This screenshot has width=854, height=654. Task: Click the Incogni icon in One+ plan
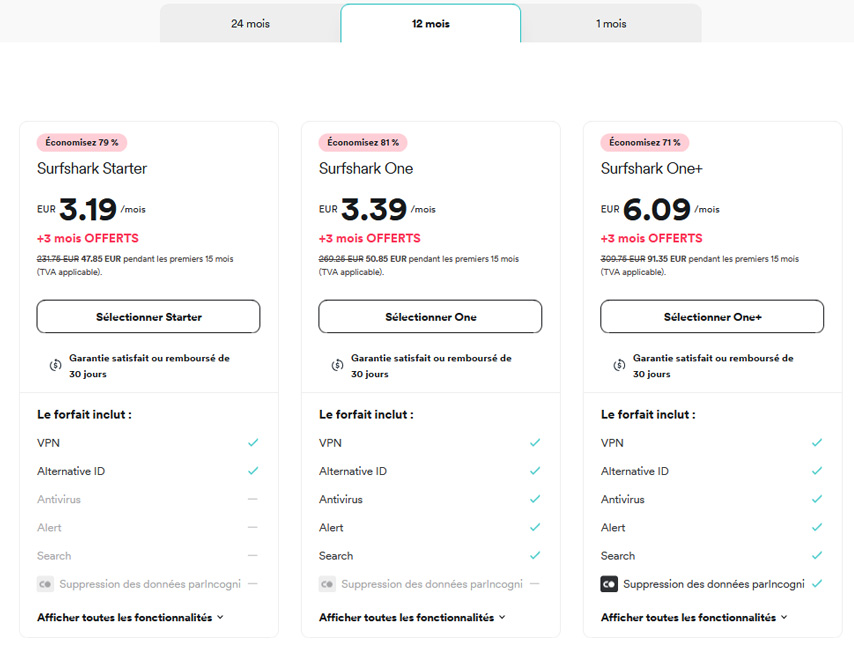tap(609, 584)
